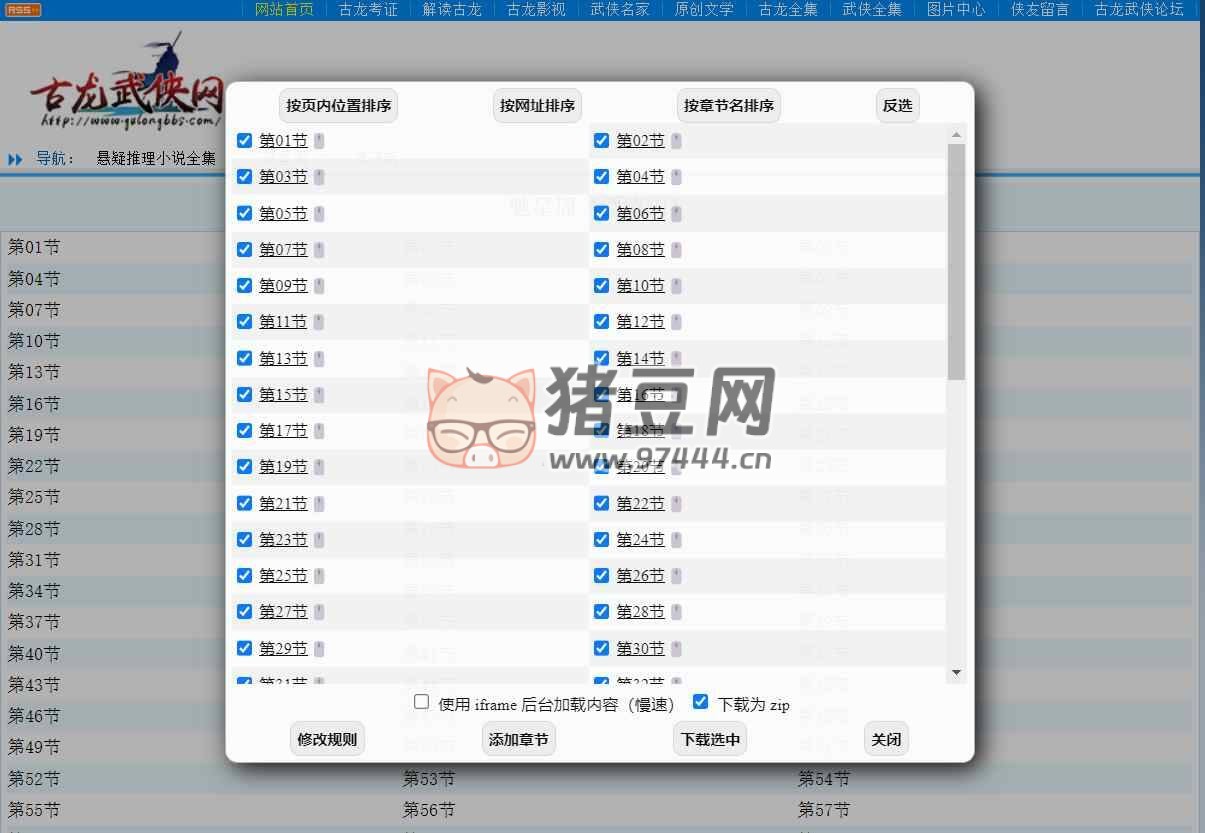Disable the 下载为 zip checkbox

pyautogui.click(x=701, y=702)
